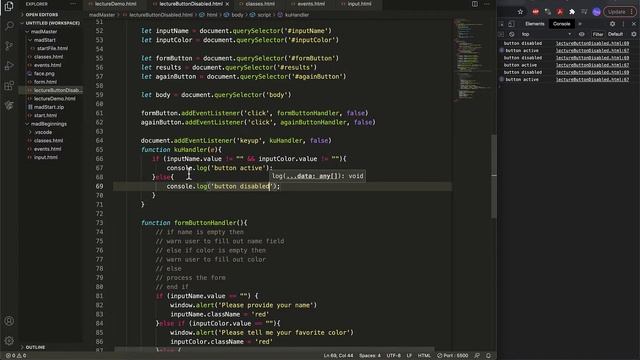Click Spaces: 4 indentation in status bar

tap(370, 356)
